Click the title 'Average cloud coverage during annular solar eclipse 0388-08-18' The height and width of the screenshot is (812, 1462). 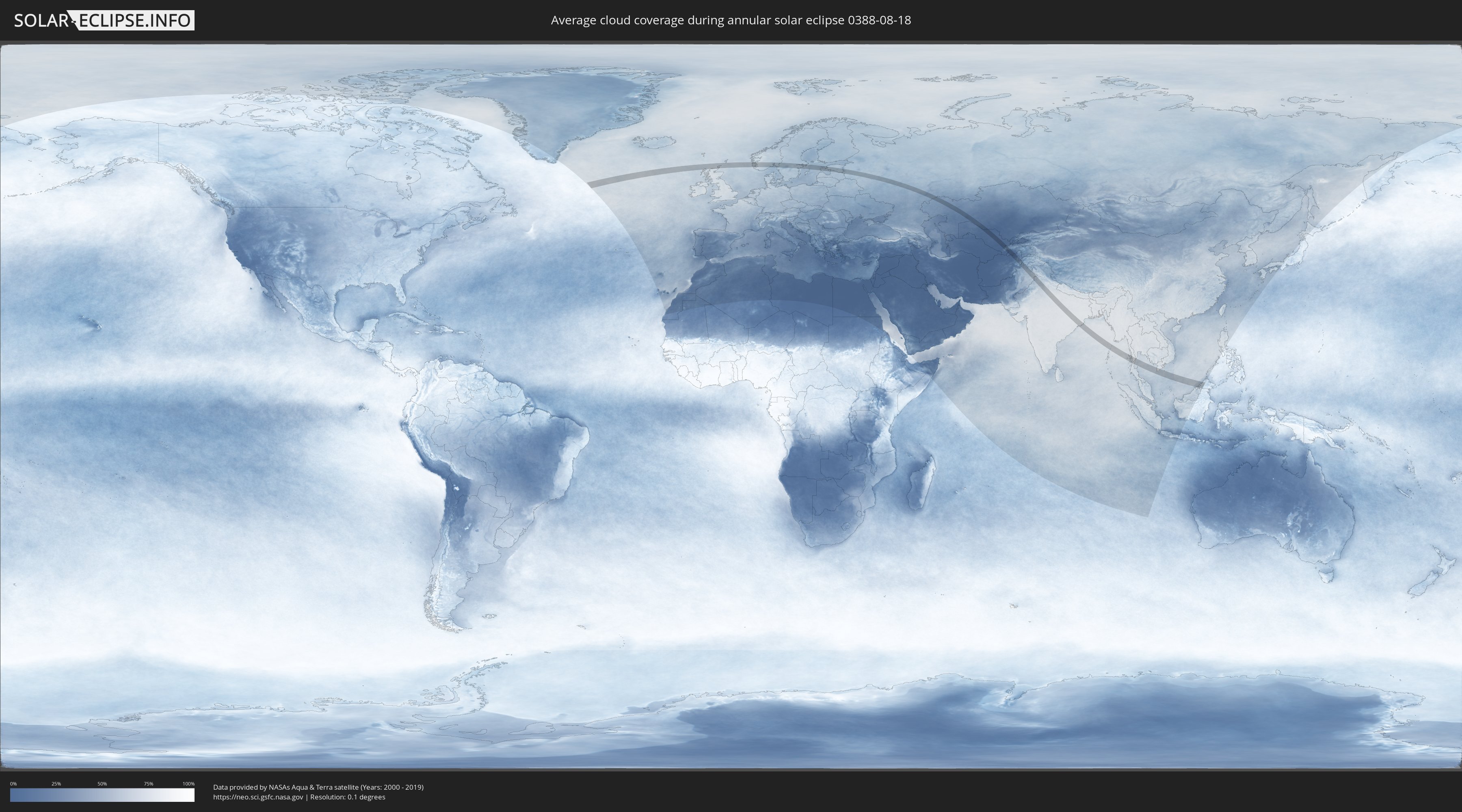click(731, 20)
